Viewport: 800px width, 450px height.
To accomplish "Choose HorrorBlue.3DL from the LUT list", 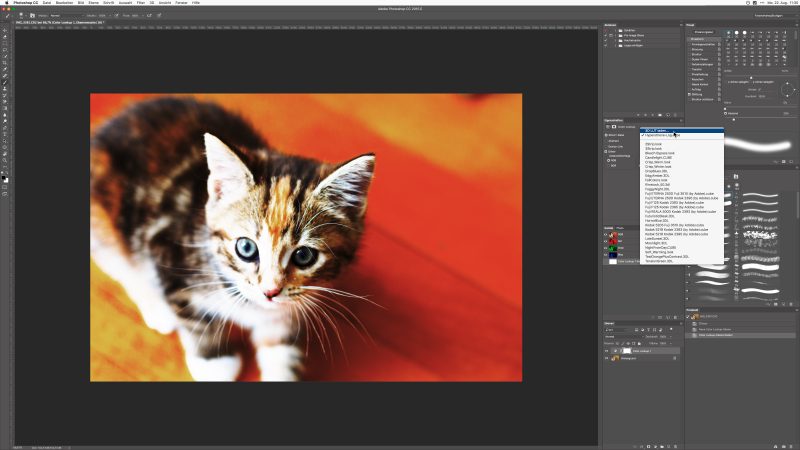I will [x=682, y=220].
